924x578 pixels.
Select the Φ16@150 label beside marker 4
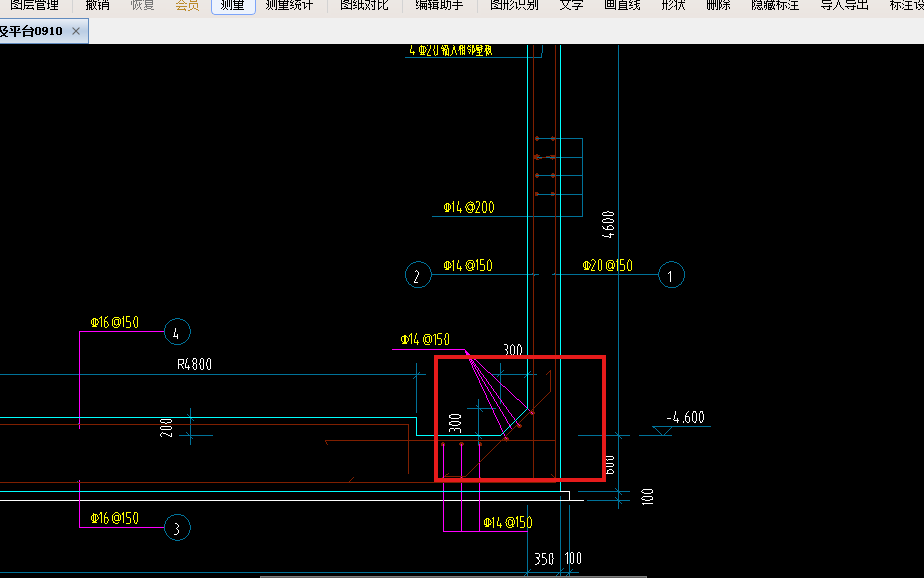pos(114,322)
